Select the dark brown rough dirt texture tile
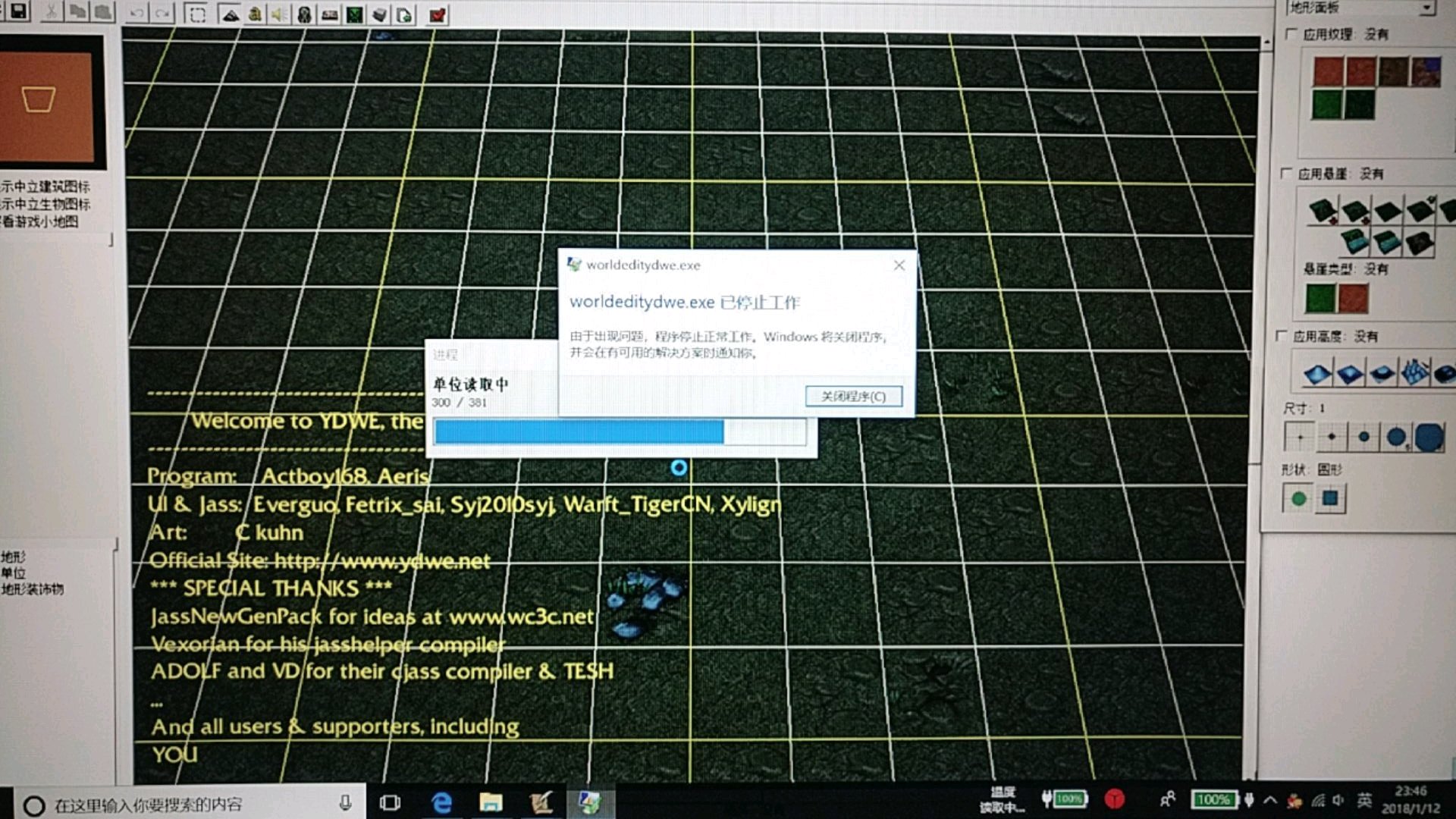The image size is (1456, 819). (x=1394, y=72)
